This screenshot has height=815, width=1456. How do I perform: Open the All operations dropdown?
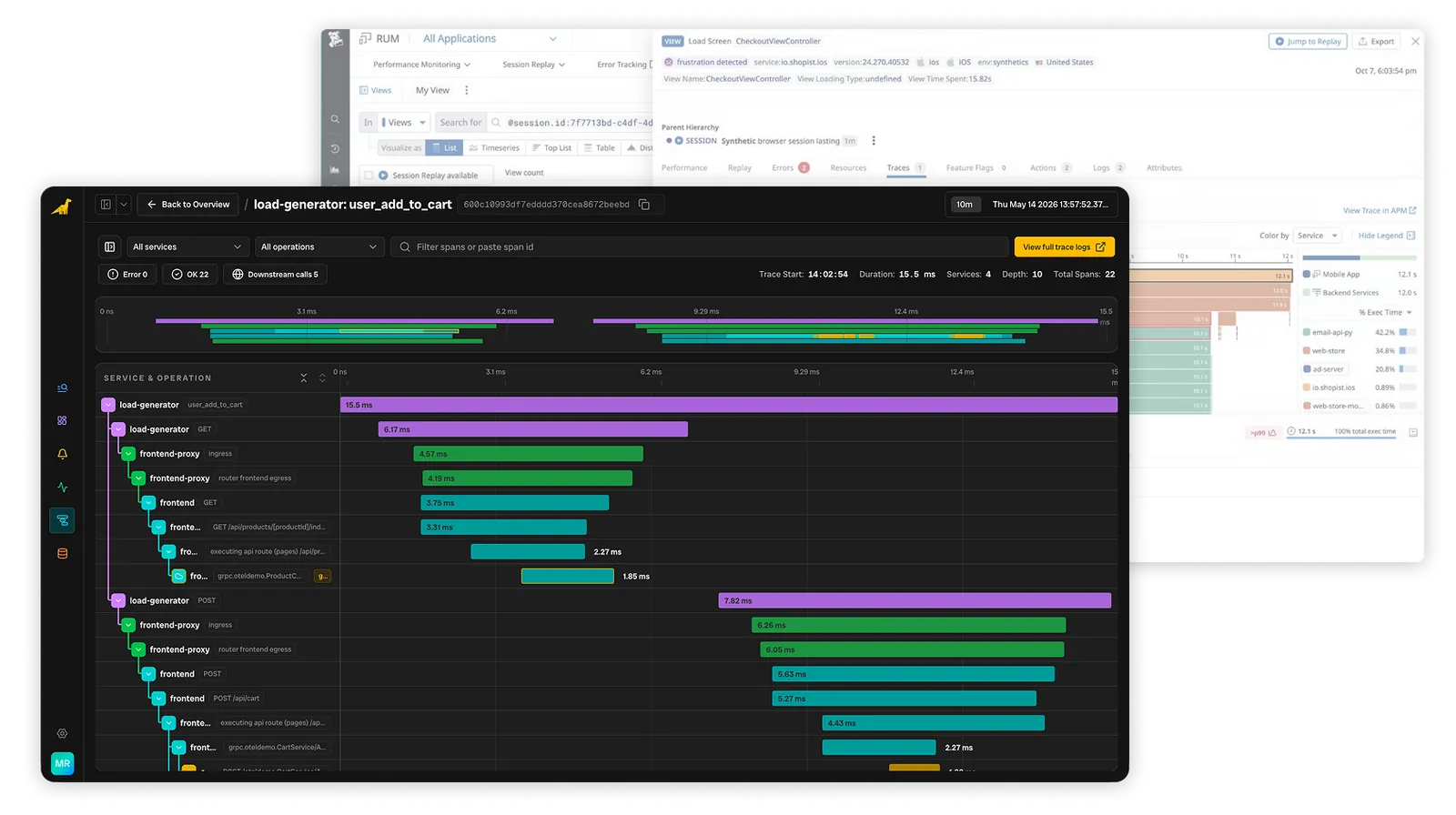click(318, 247)
